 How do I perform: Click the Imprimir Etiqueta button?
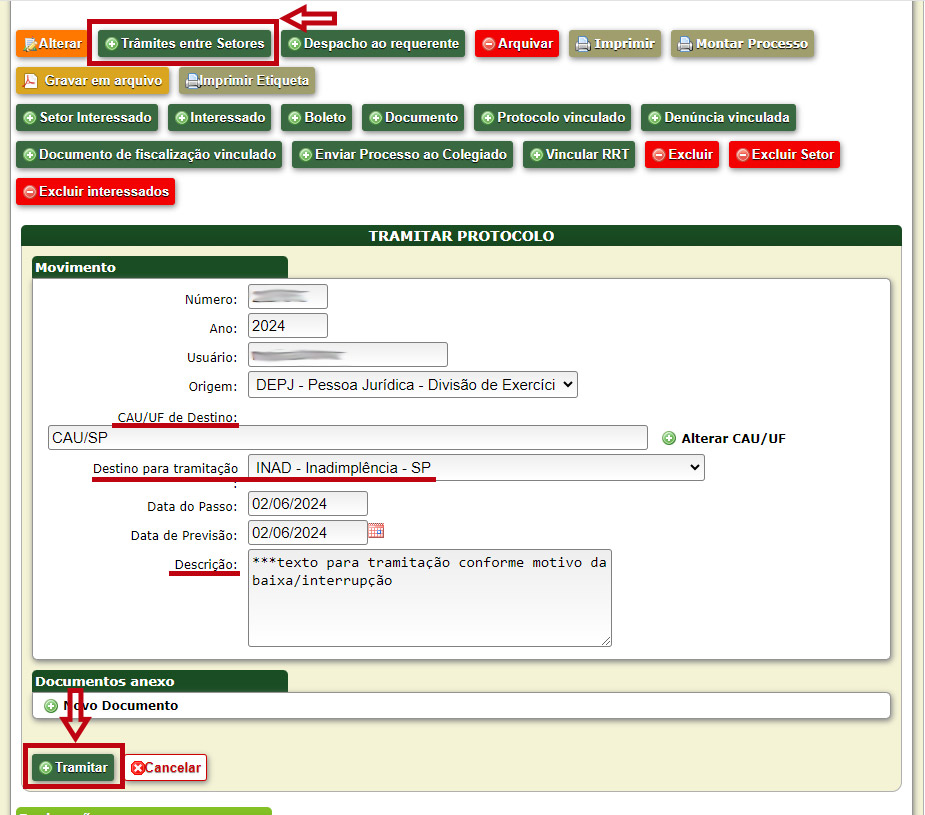click(246, 80)
